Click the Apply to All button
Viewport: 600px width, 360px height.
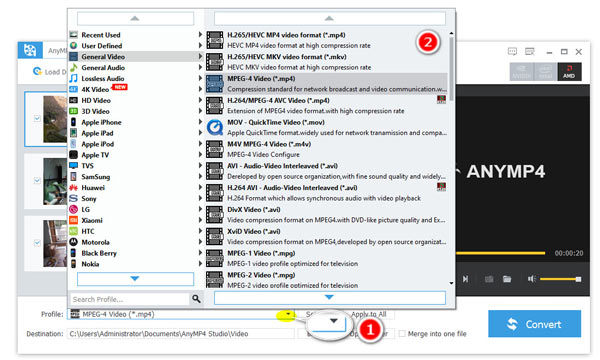[x=368, y=314]
